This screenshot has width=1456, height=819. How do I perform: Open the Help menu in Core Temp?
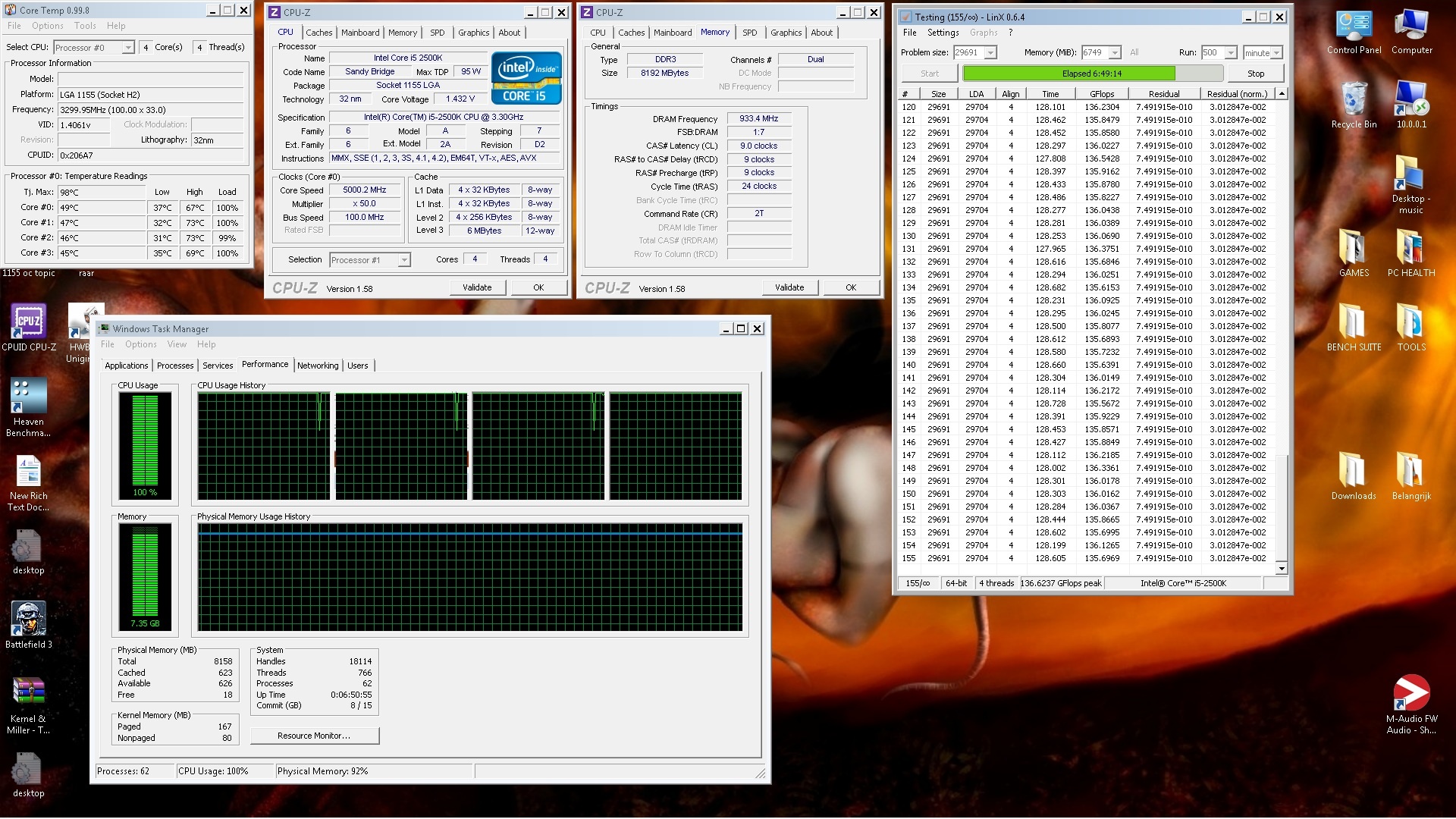tap(116, 26)
